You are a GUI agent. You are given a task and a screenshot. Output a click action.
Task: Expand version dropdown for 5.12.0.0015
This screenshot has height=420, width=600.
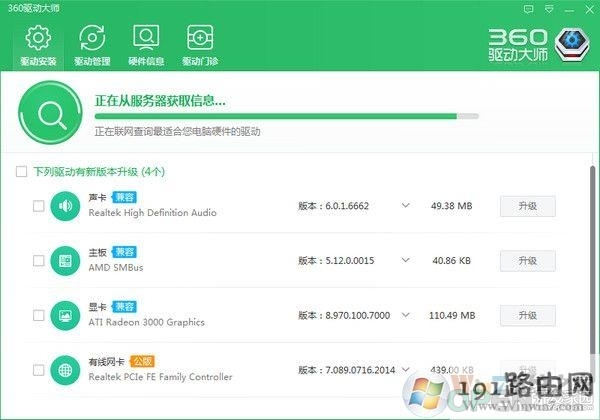[x=406, y=260]
